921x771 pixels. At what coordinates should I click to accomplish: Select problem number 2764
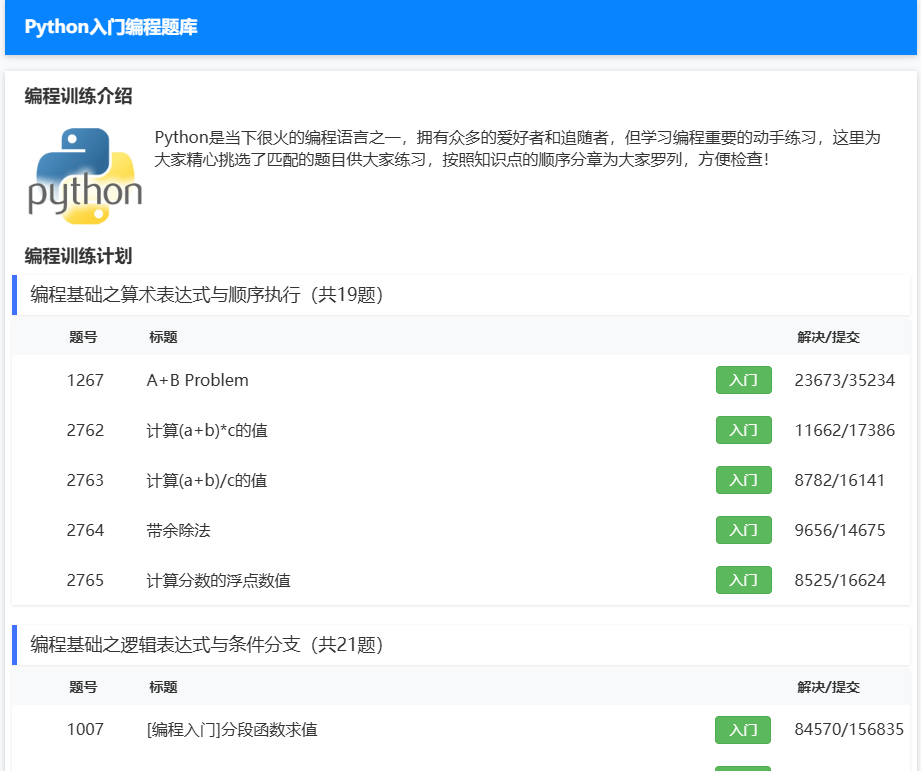click(85, 530)
